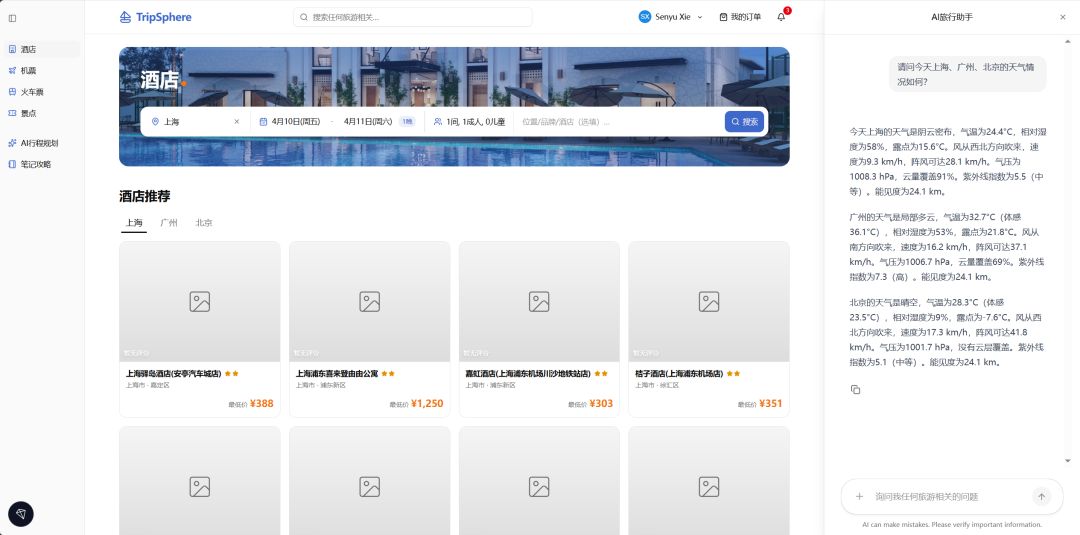Select check-out date 4月11日(周六)

tap(368, 122)
